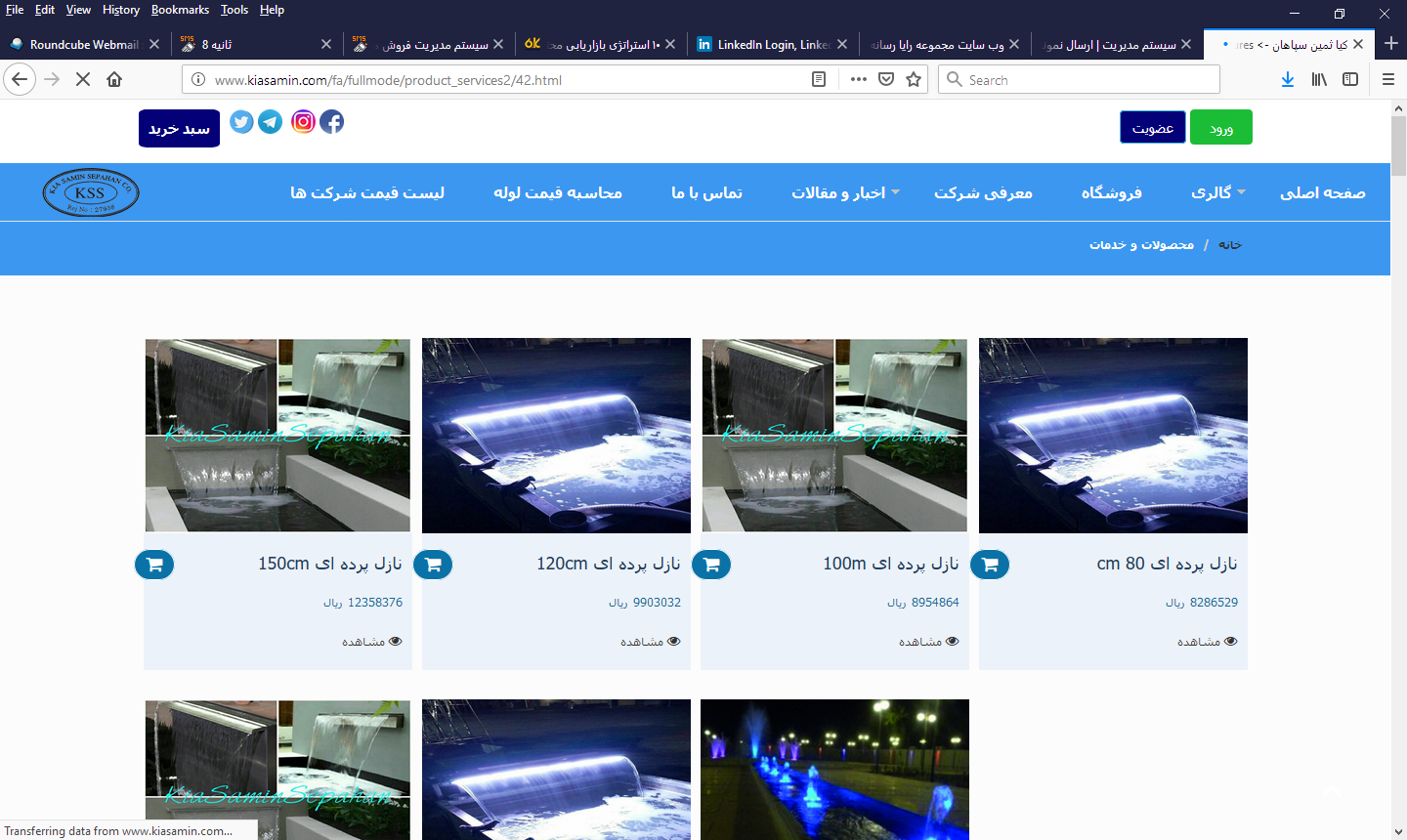Open the Instagram social icon

click(x=303, y=121)
